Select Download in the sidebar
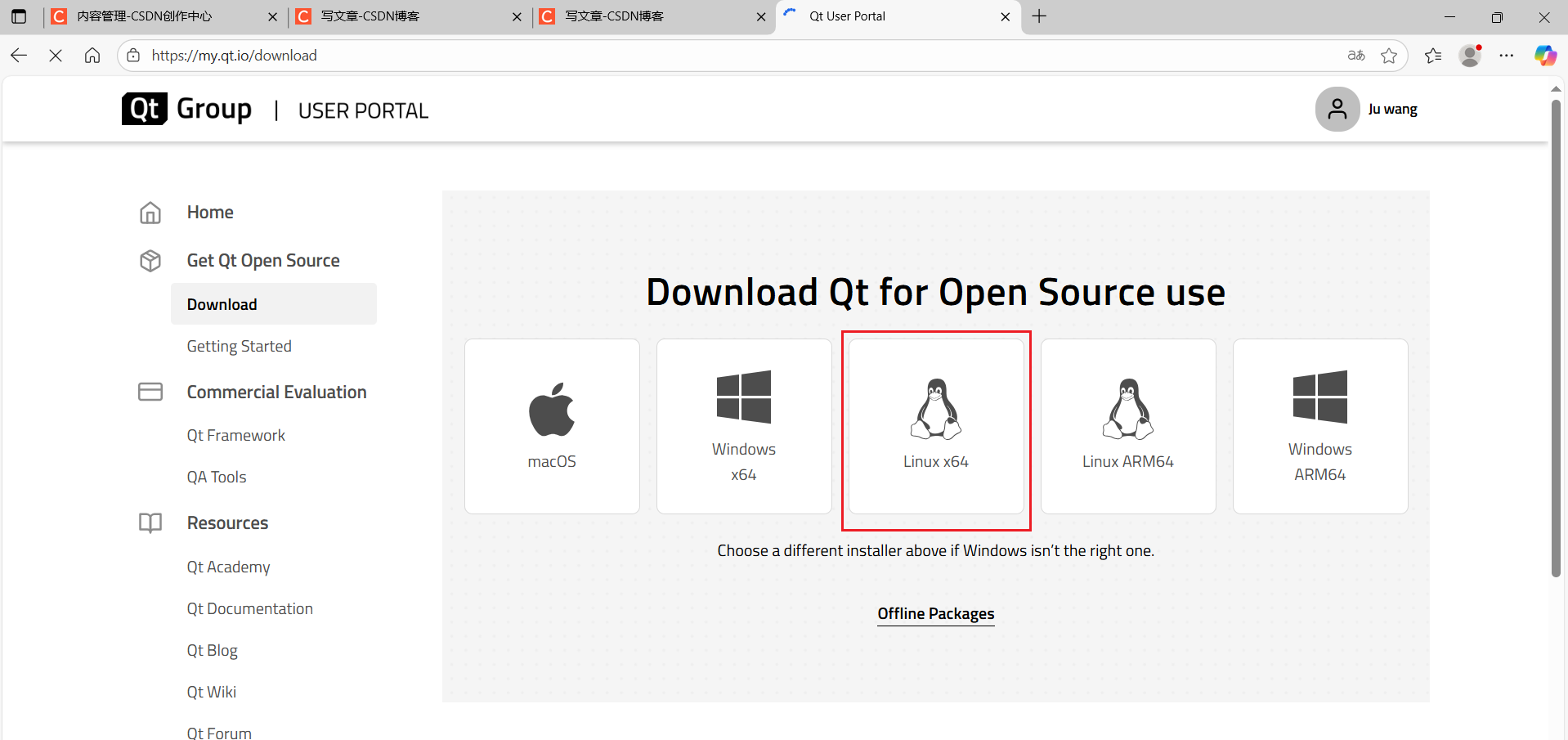1568x740 pixels. coord(274,304)
